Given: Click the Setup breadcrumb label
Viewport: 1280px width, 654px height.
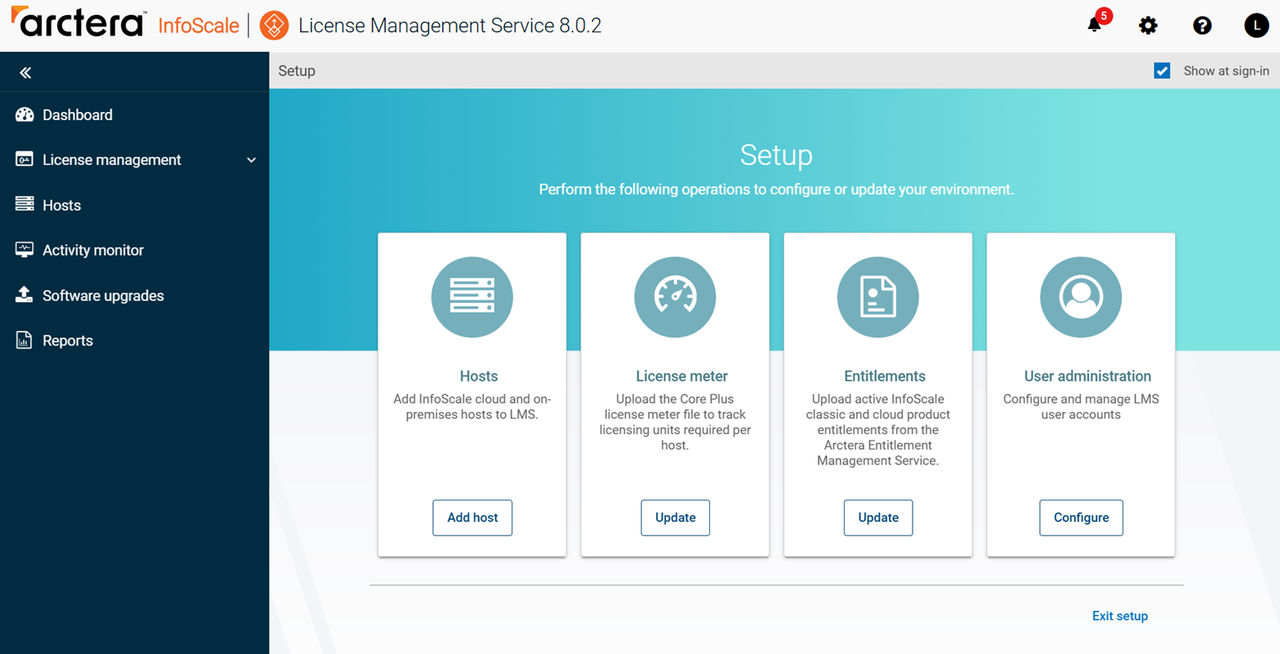Looking at the screenshot, I should click(x=297, y=71).
